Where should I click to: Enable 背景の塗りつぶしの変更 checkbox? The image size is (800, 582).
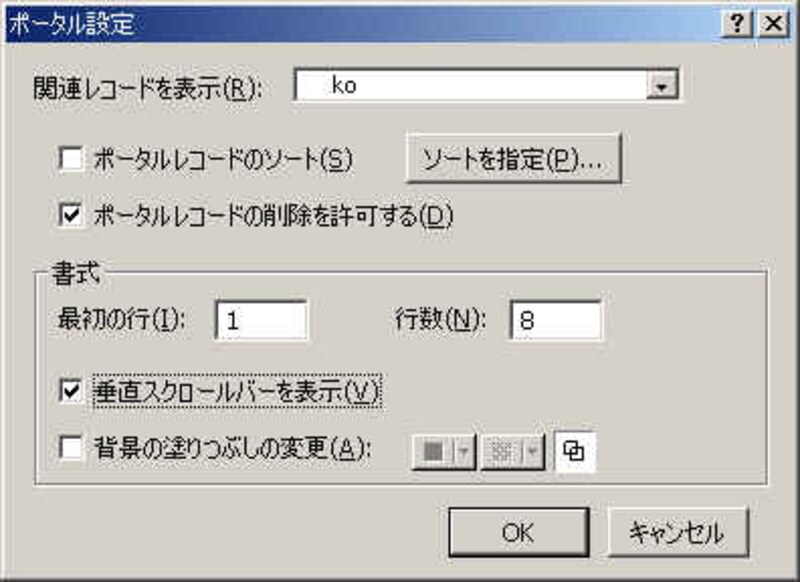(x=70, y=449)
